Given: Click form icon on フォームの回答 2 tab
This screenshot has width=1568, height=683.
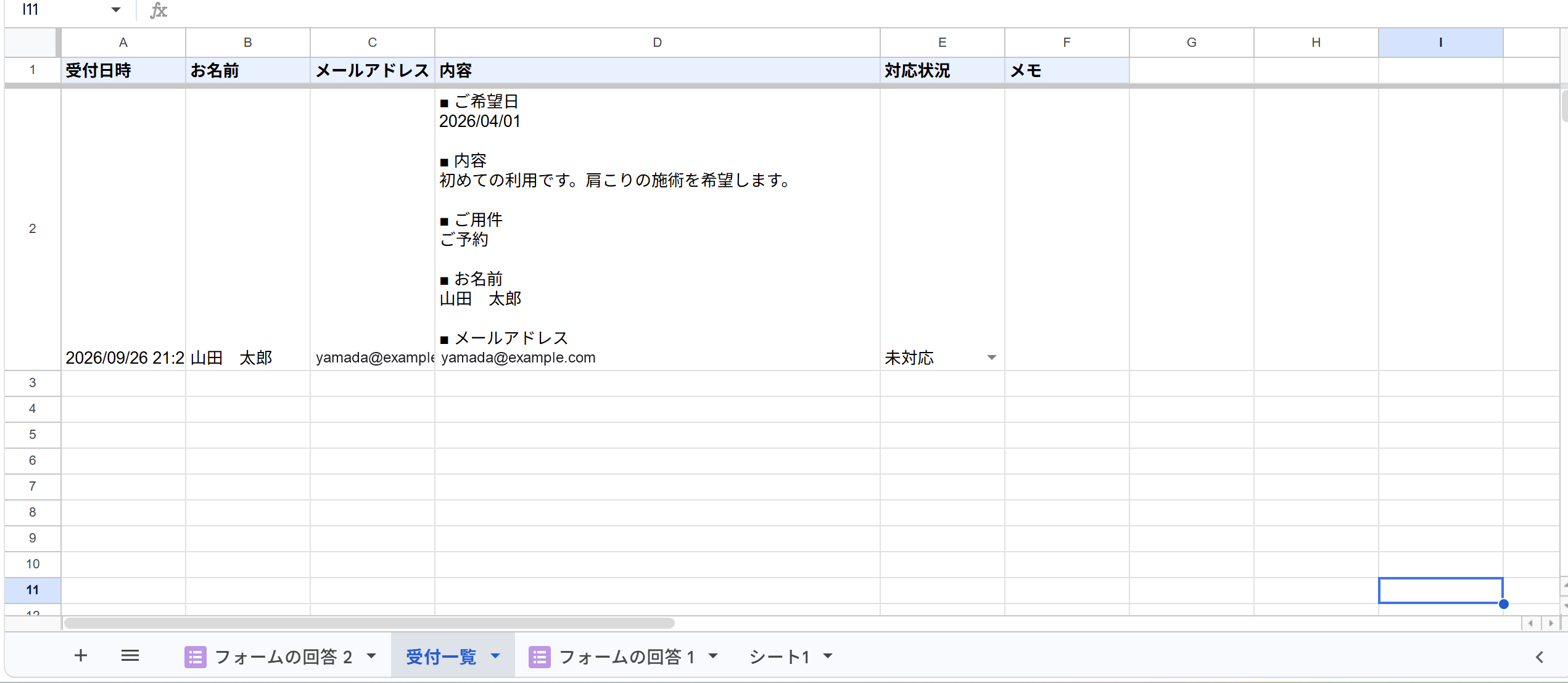Looking at the screenshot, I should tap(195, 657).
